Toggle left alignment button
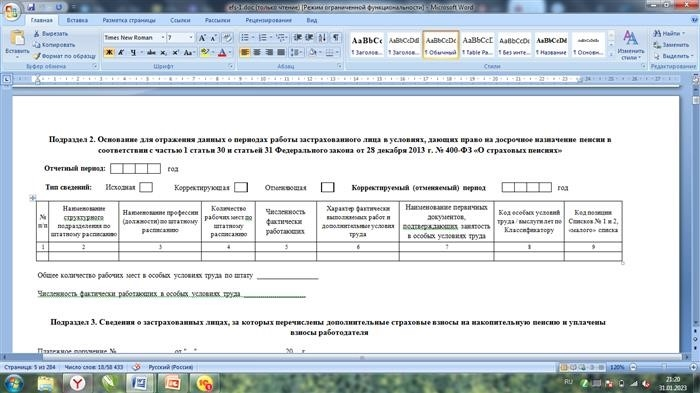The height and width of the screenshot is (393, 700). tap(245, 53)
